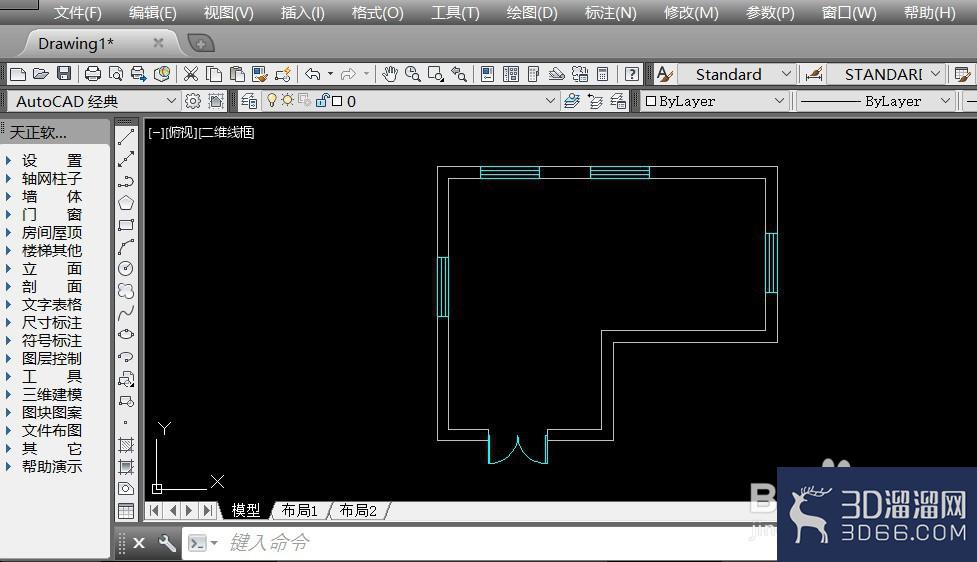
Task: Toggle layer 0 on/off lightbulb
Action: (272, 100)
